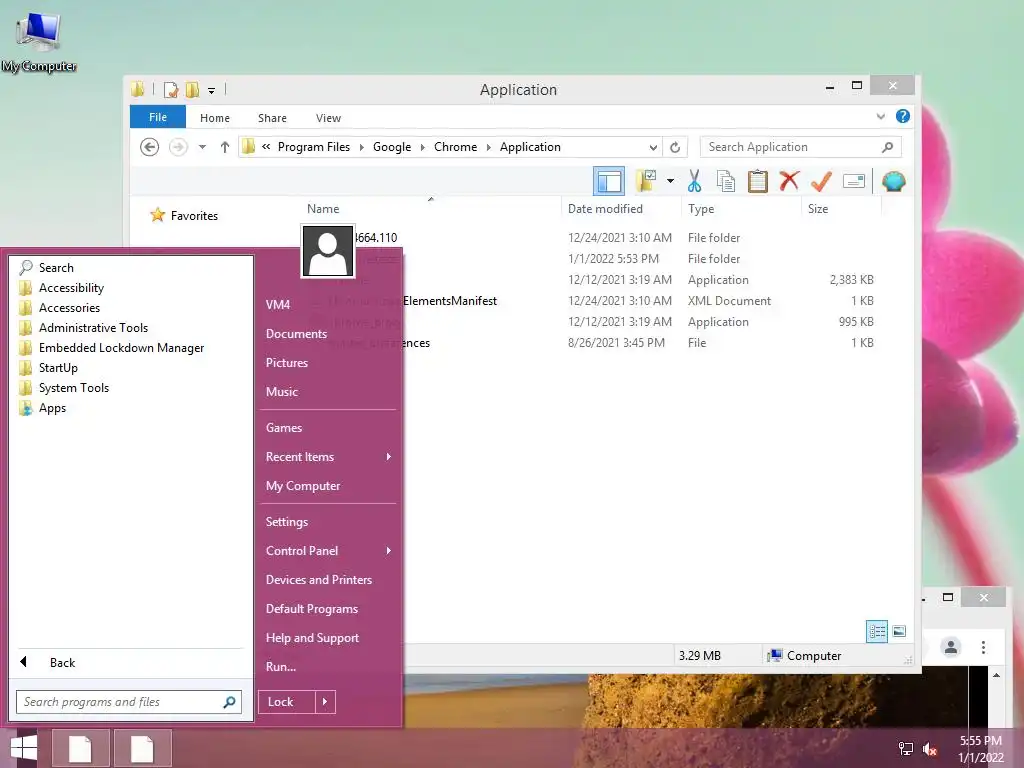
Task: Click the Forward navigation arrow in Explorer
Action: 178,147
